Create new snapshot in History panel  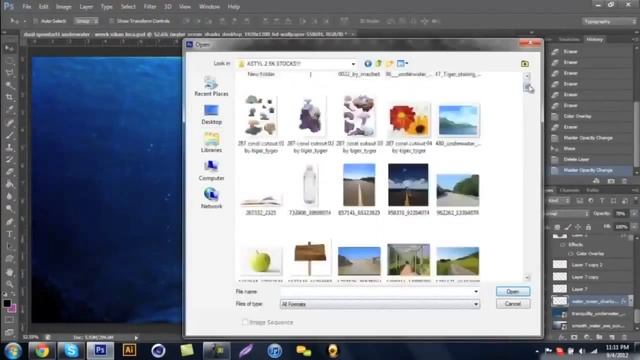click(x=611, y=181)
